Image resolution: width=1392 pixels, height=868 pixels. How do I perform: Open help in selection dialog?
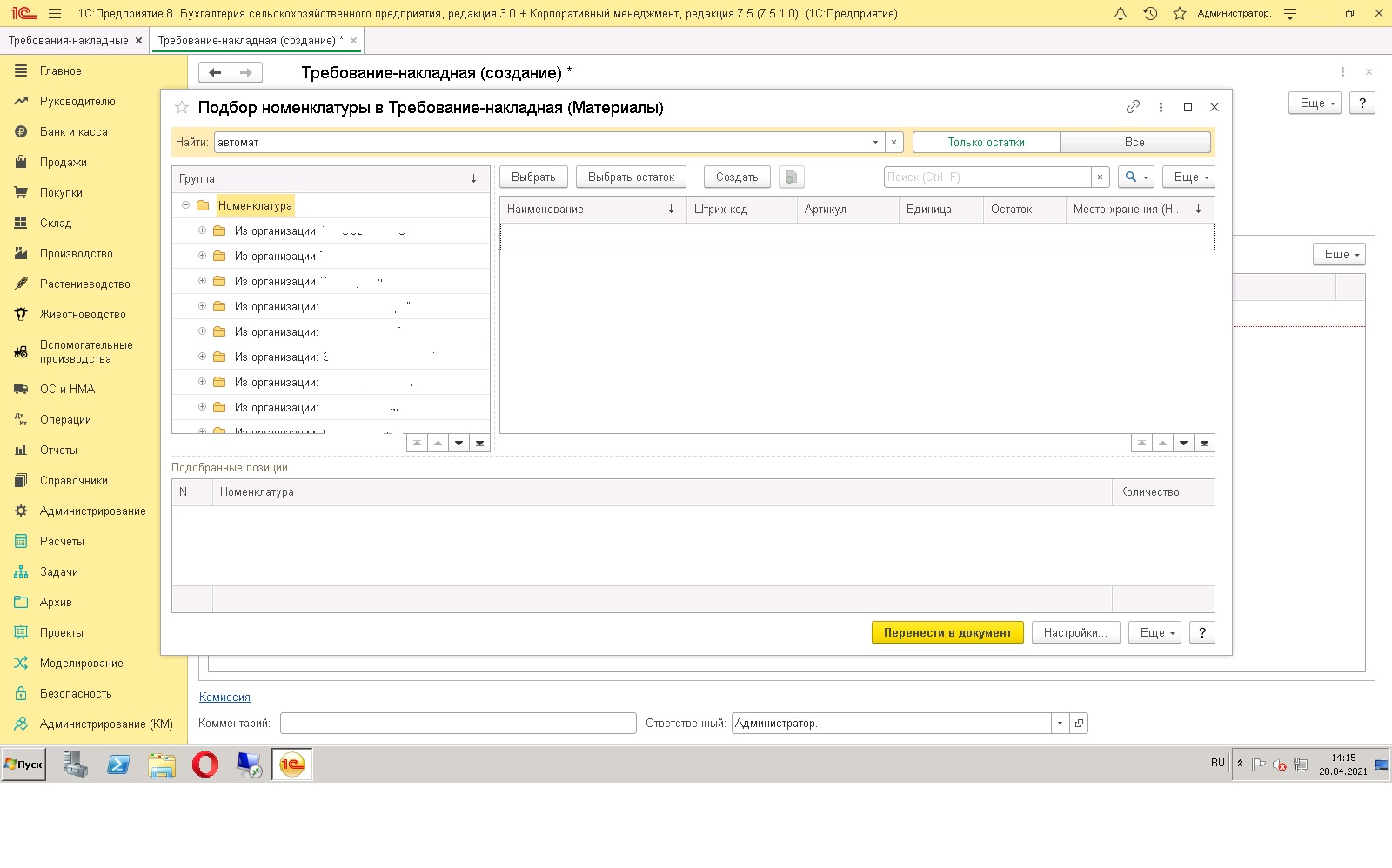click(1202, 632)
